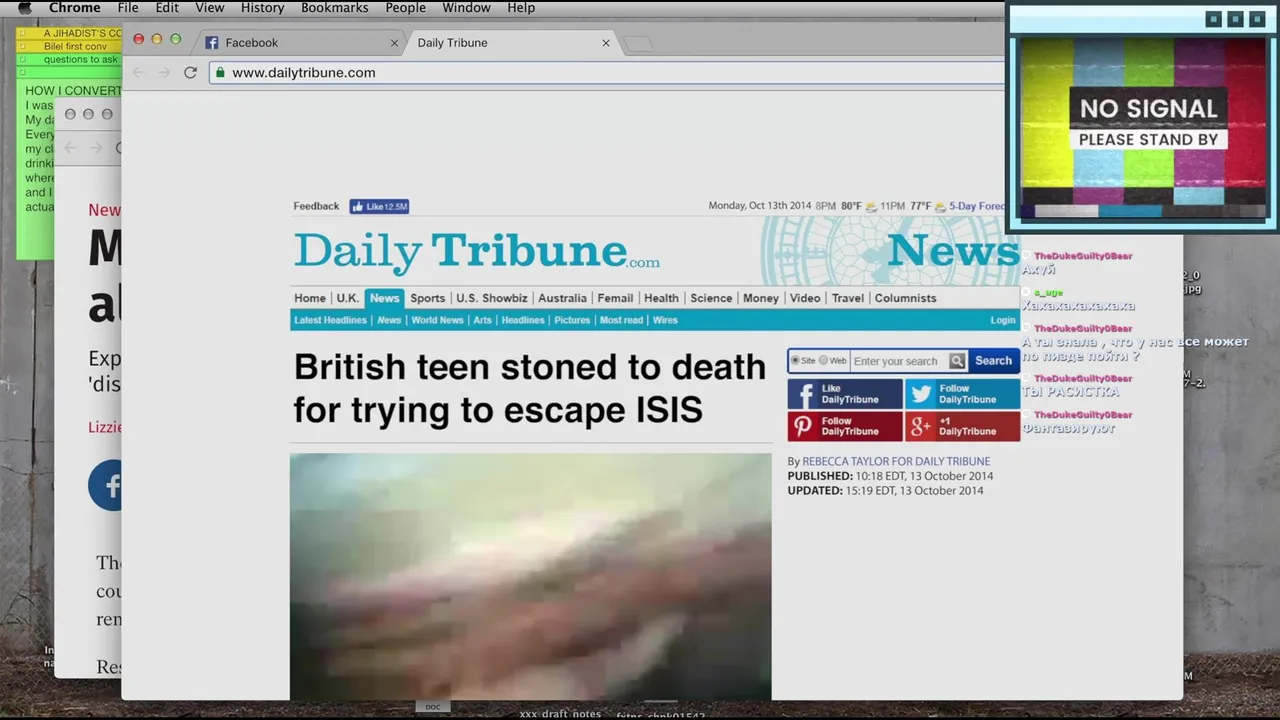
Task: Go to the Columnists section
Action: point(905,298)
